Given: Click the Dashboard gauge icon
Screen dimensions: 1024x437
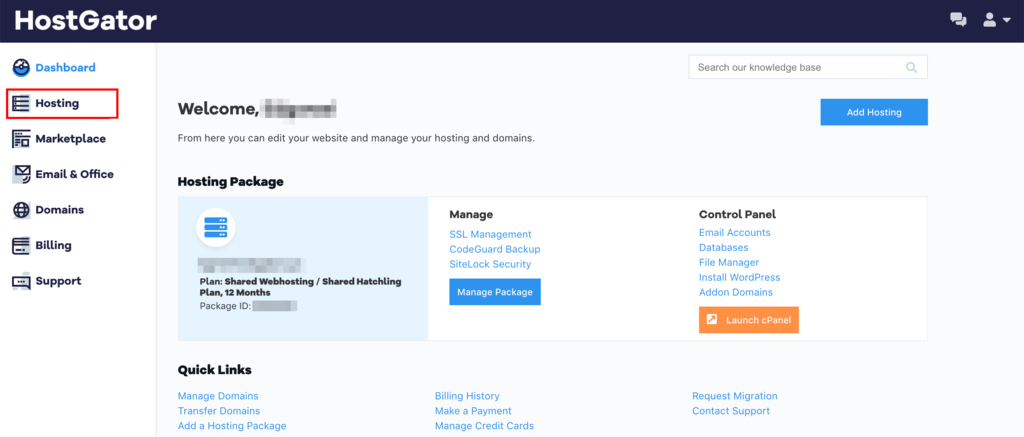Looking at the screenshot, I should pos(22,67).
